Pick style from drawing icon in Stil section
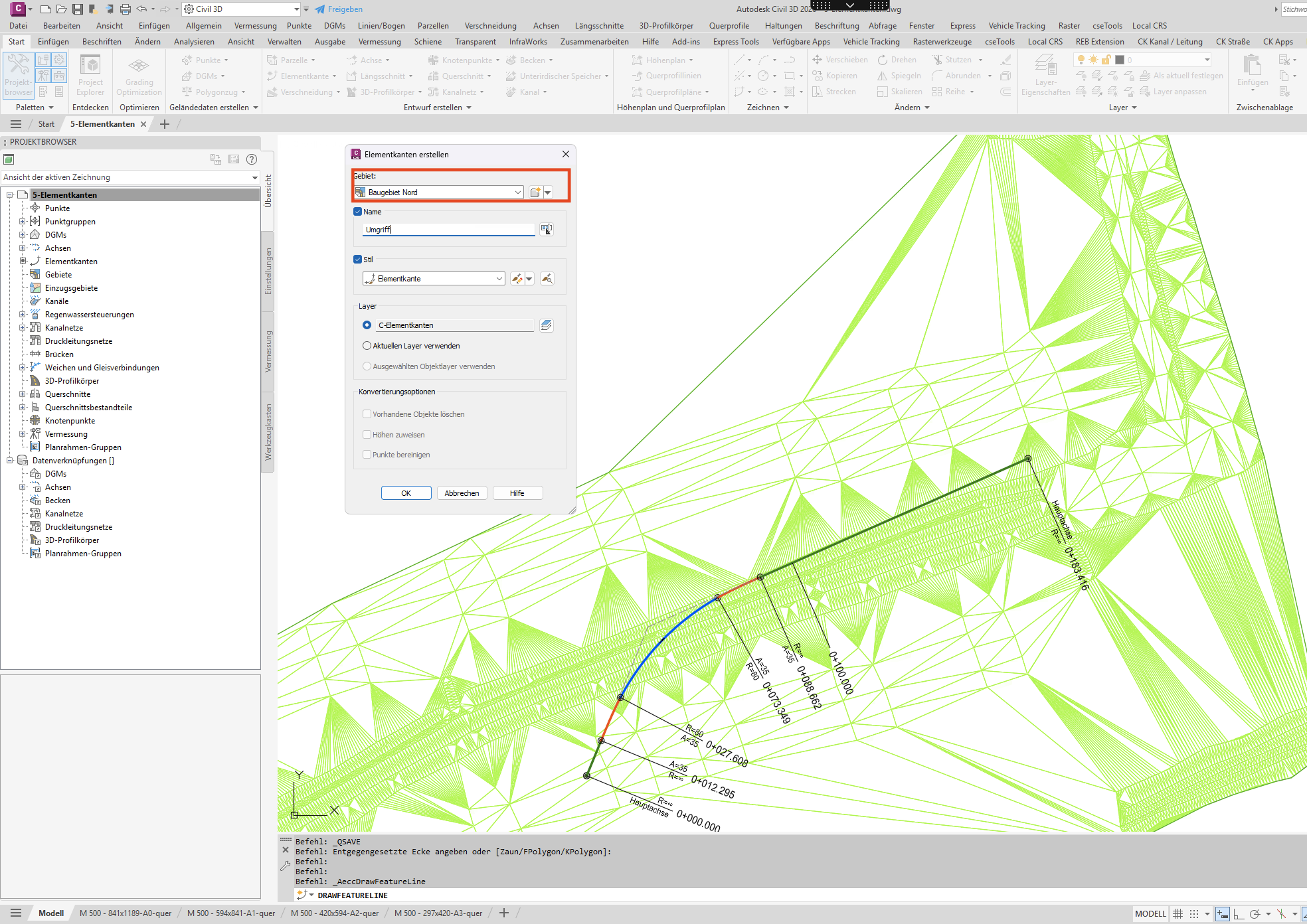The width and height of the screenshot is (1307, 924). coord(547,279)
